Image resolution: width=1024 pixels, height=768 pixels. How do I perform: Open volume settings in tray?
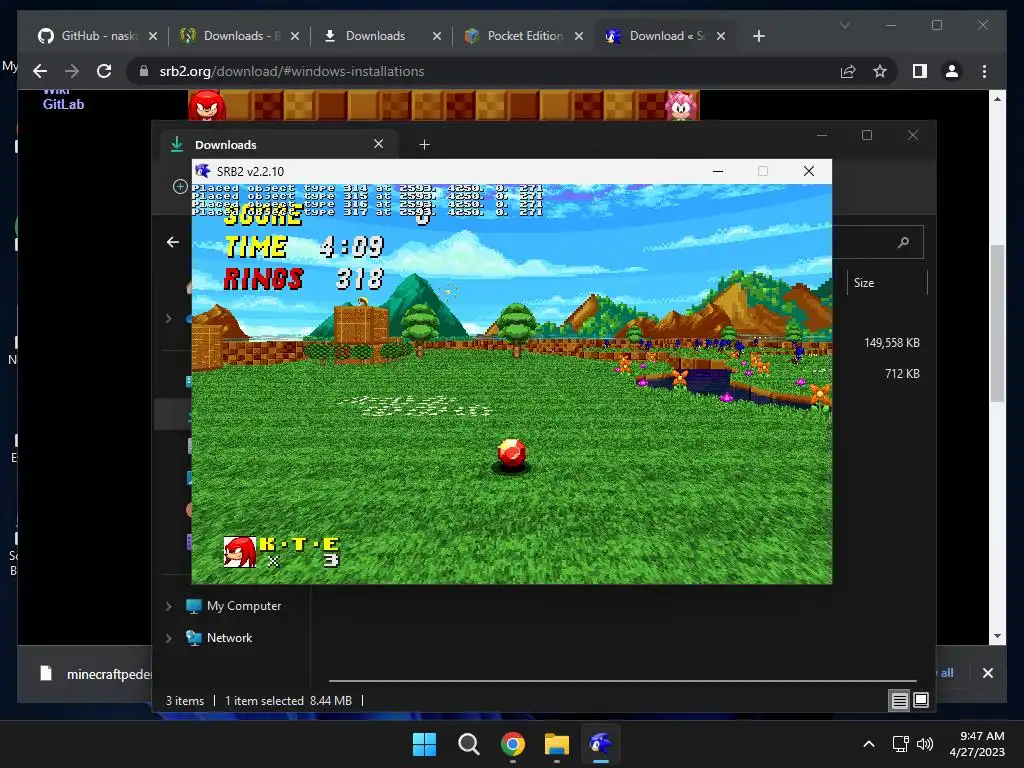(925, 744)
